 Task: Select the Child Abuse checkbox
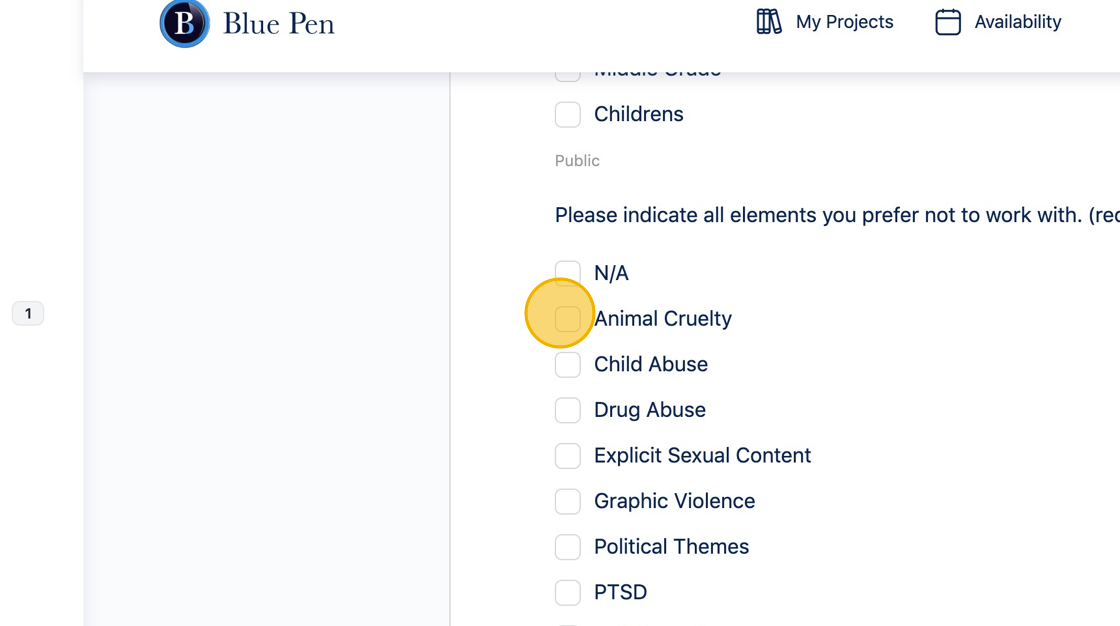[568, 364]
